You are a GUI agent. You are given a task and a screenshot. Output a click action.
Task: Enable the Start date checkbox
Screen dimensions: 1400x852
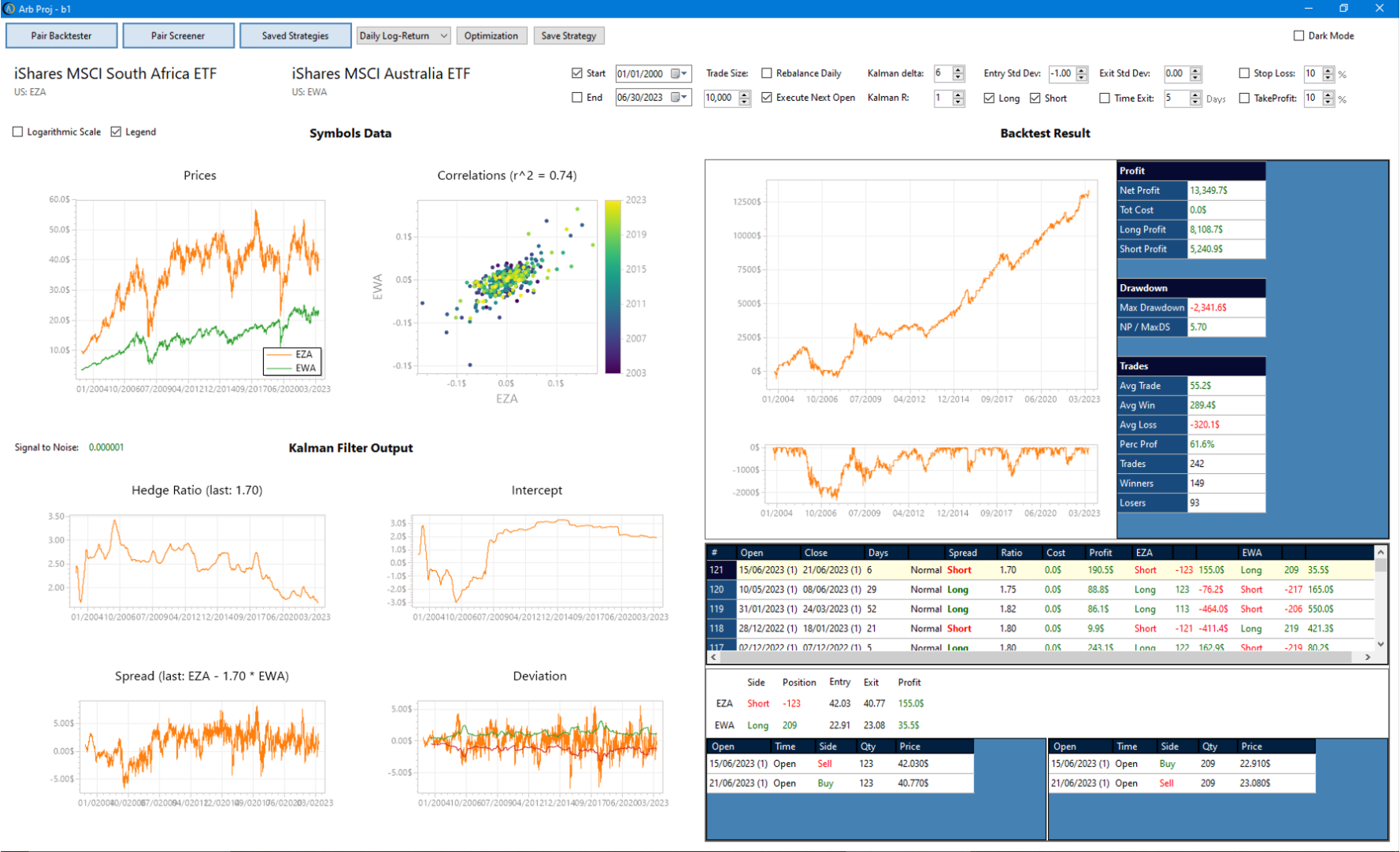[x=577, y=73]
